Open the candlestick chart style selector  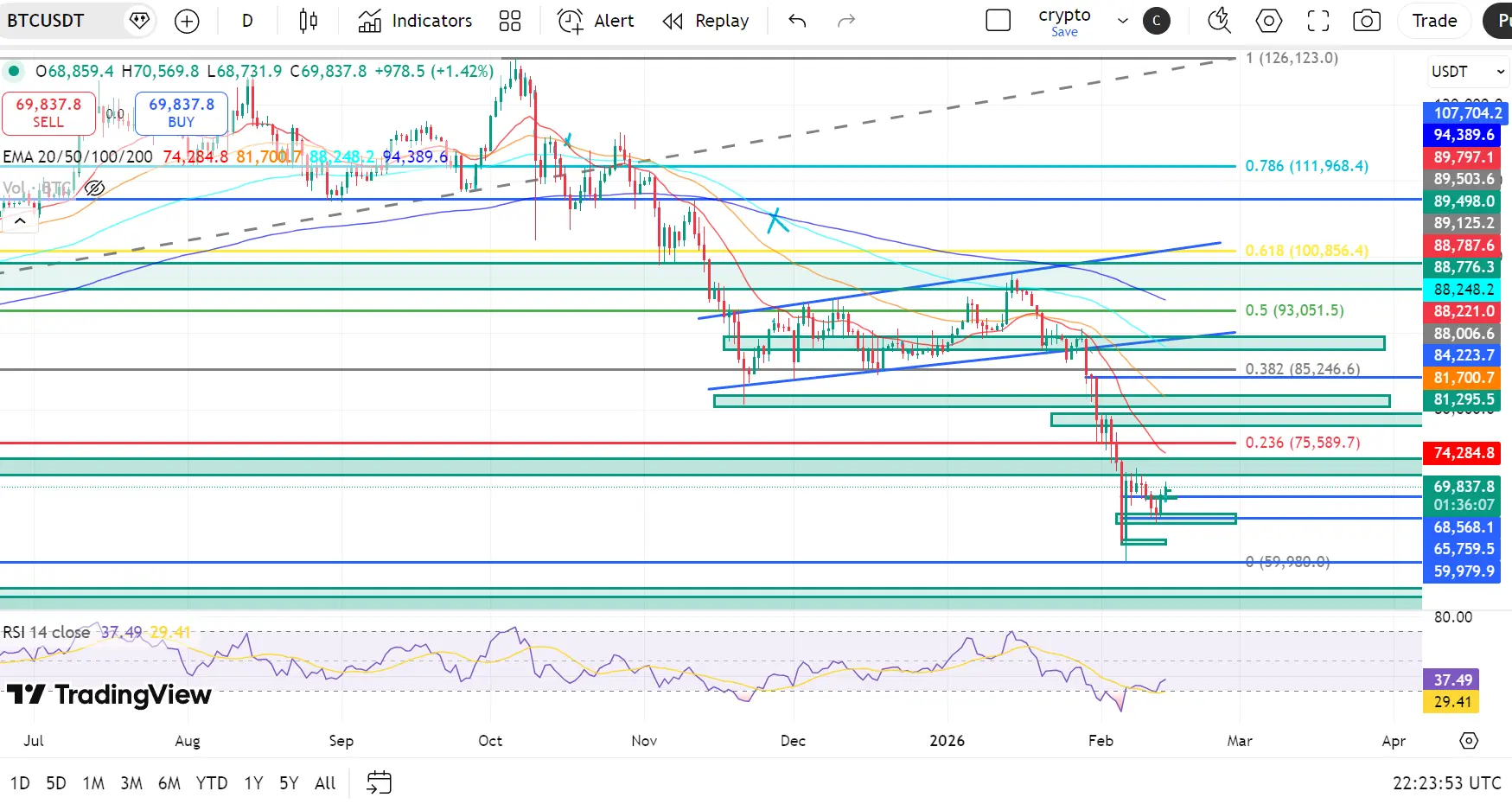point(308,21)
